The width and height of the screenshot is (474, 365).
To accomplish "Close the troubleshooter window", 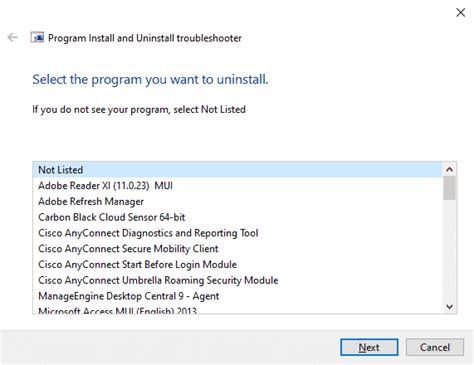I will [460, 13].
